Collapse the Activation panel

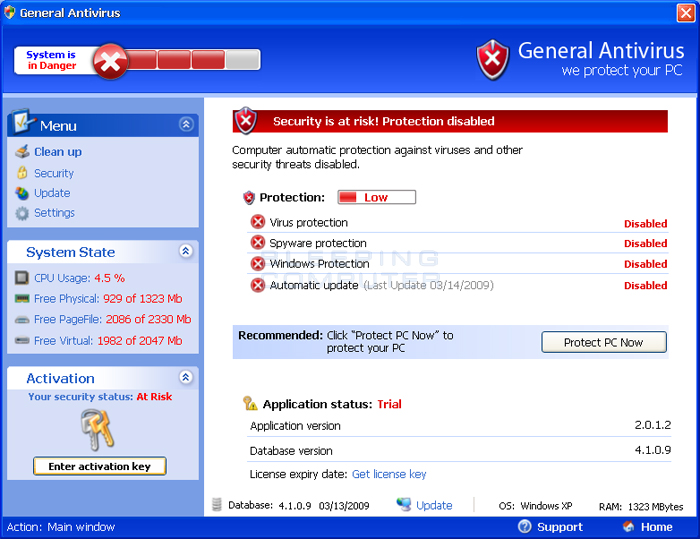[x=186, y=377]
